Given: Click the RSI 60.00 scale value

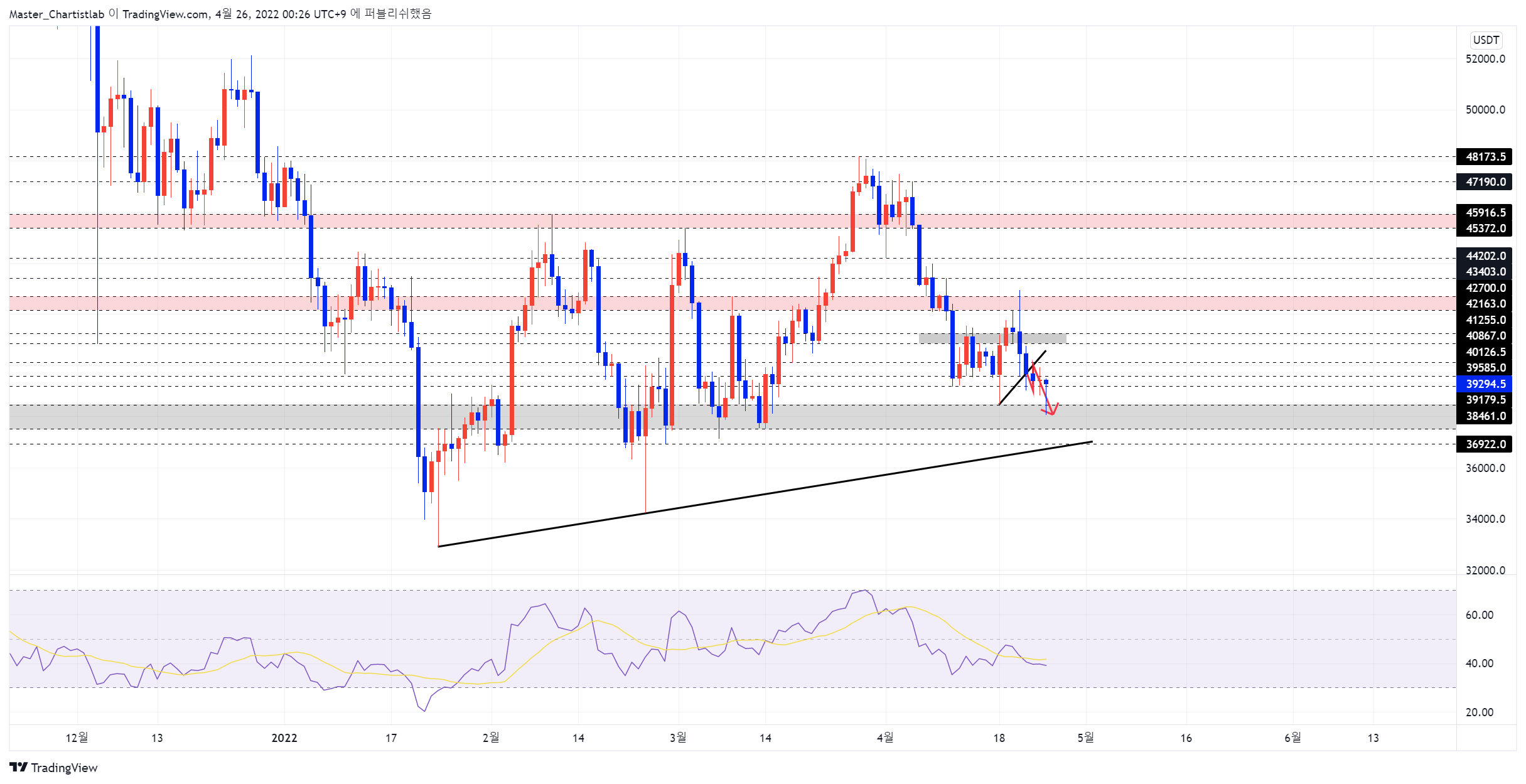Looking at the screenshot, I should (1479, 615).
